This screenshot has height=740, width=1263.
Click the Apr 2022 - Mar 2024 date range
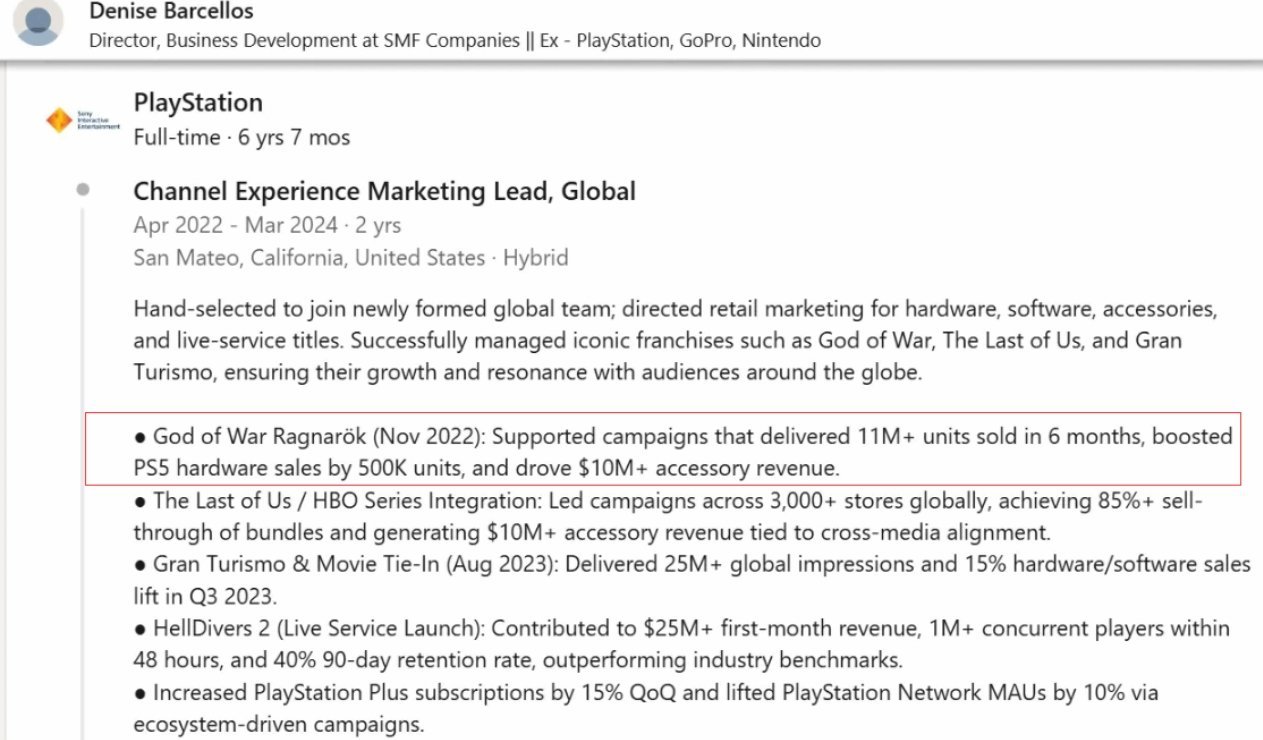pyautogui.click(x=267, y=225)
